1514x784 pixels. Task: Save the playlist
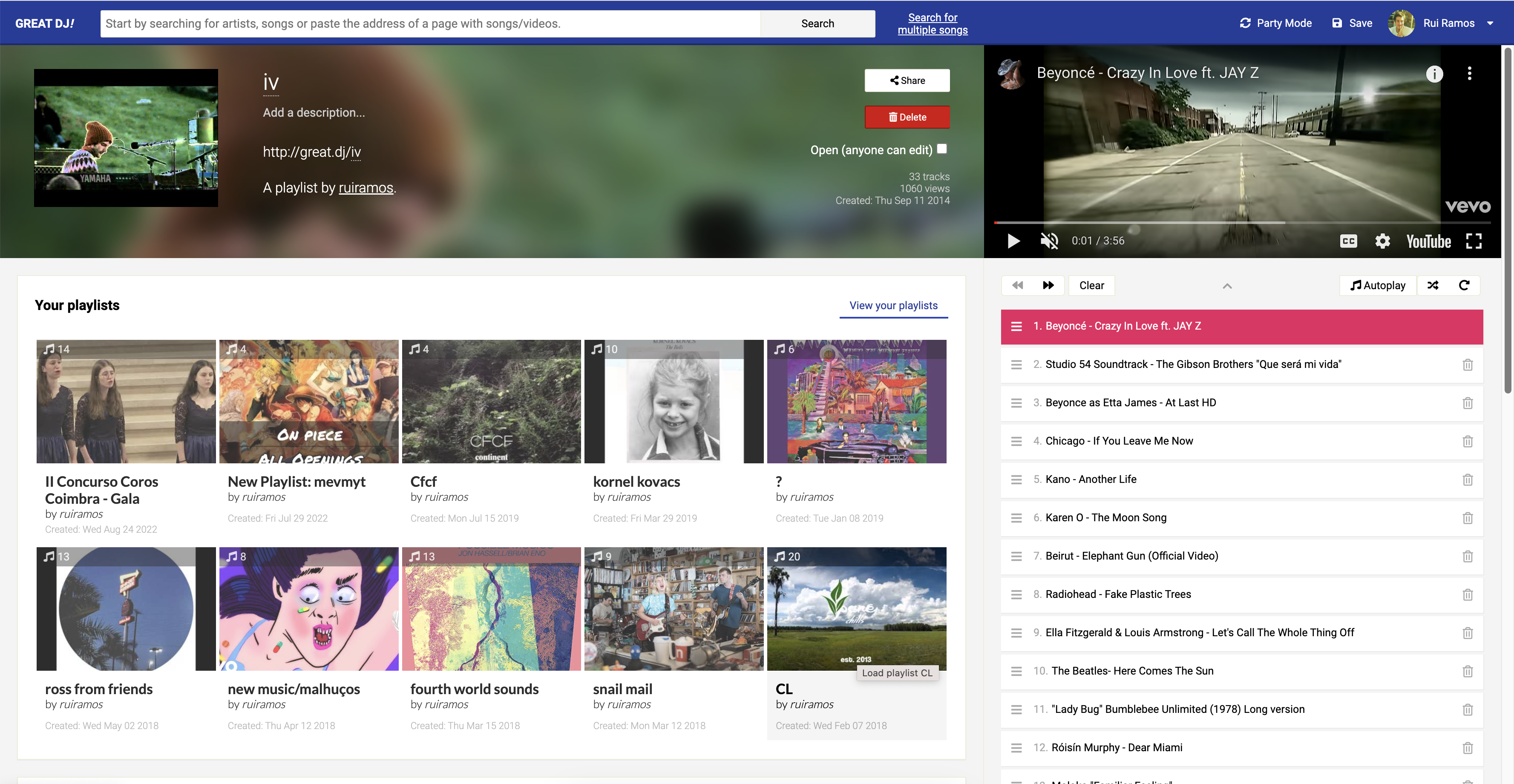click(1352, 23)
